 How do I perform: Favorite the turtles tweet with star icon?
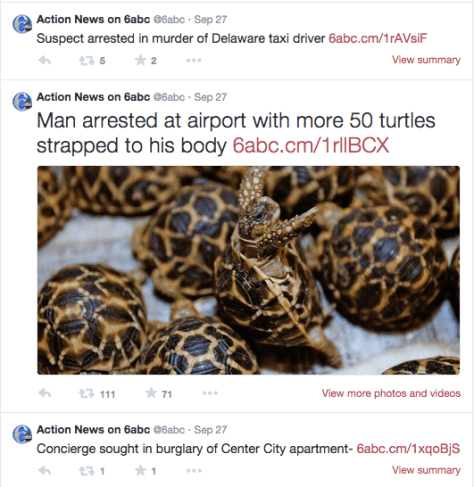coord(151,393)
